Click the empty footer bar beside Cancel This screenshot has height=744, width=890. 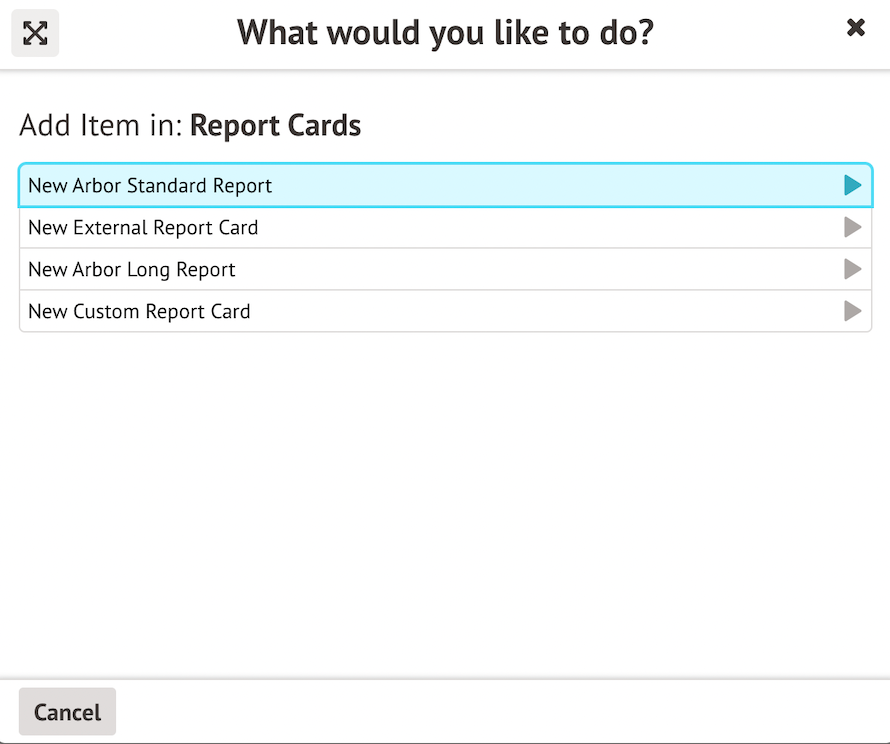[500, 712]
